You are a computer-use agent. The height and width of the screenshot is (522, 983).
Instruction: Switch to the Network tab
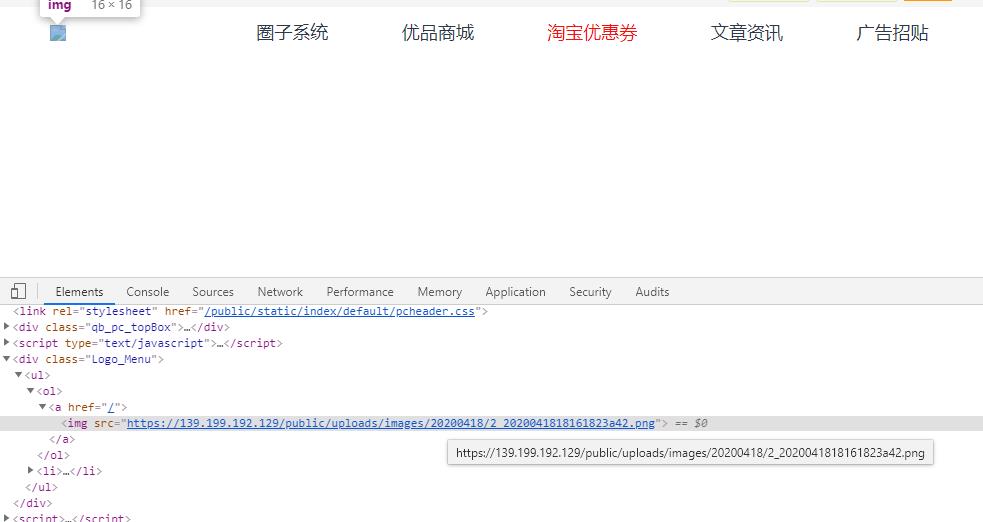[280, 292]
